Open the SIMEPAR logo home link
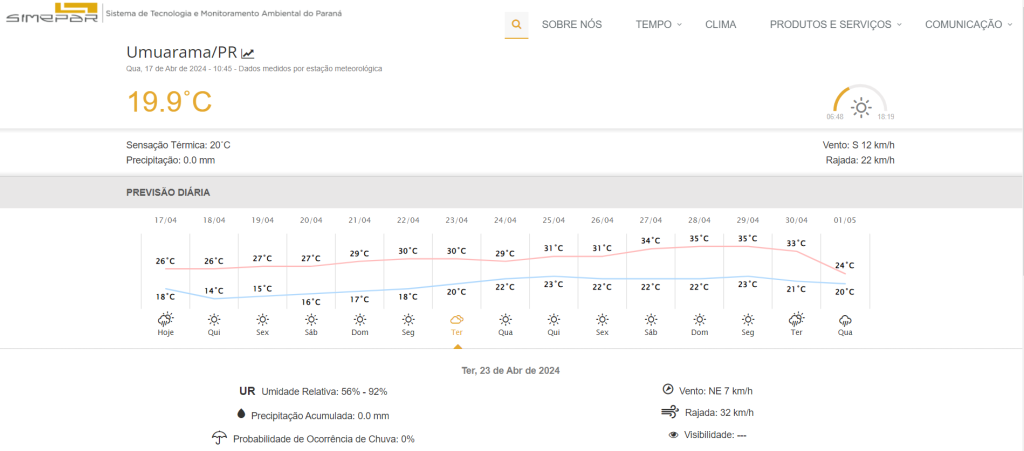 click(x=52, y=13)
